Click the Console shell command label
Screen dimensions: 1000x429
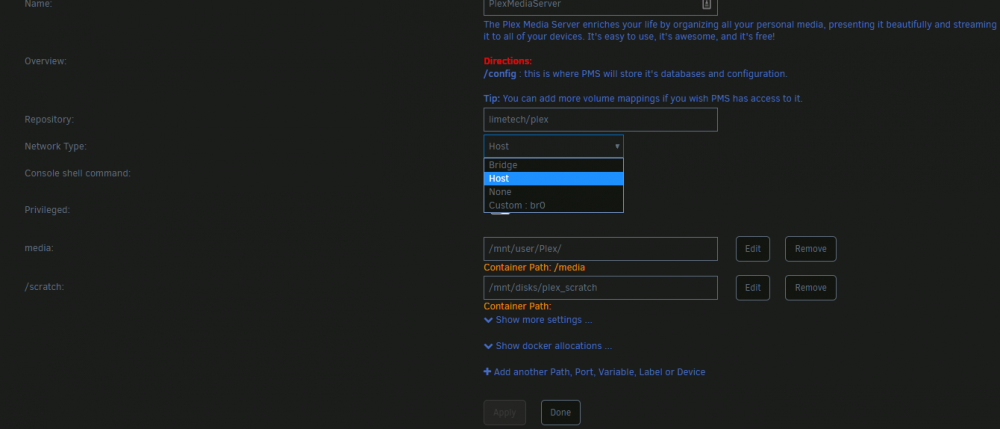pyautogui.click(x=77, y=173)
